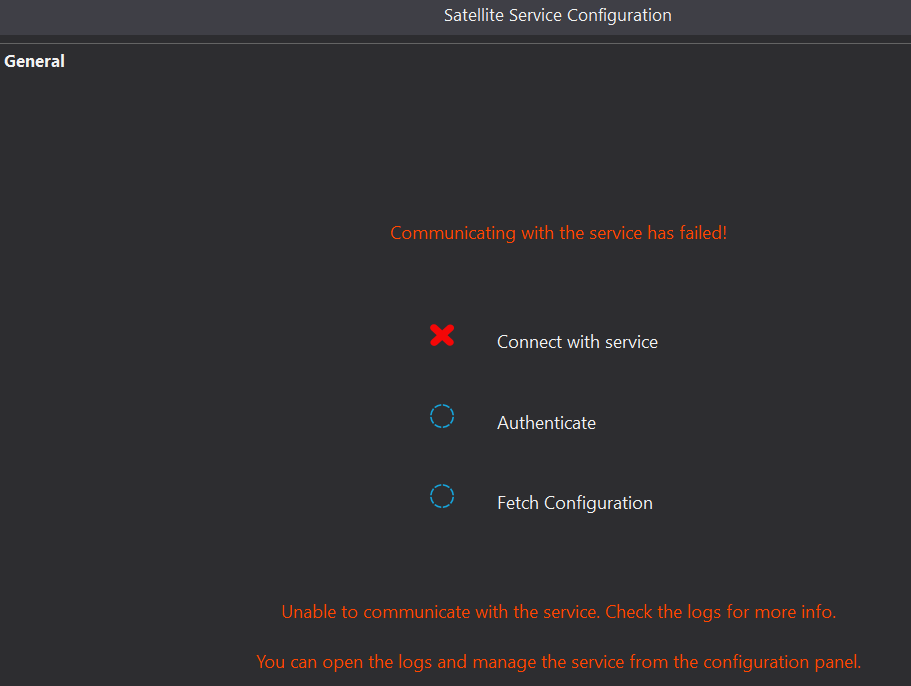The image size is (911, 686).
Task: Click the word "Unable" starting the error message
Action: click(x=307, y=612)
